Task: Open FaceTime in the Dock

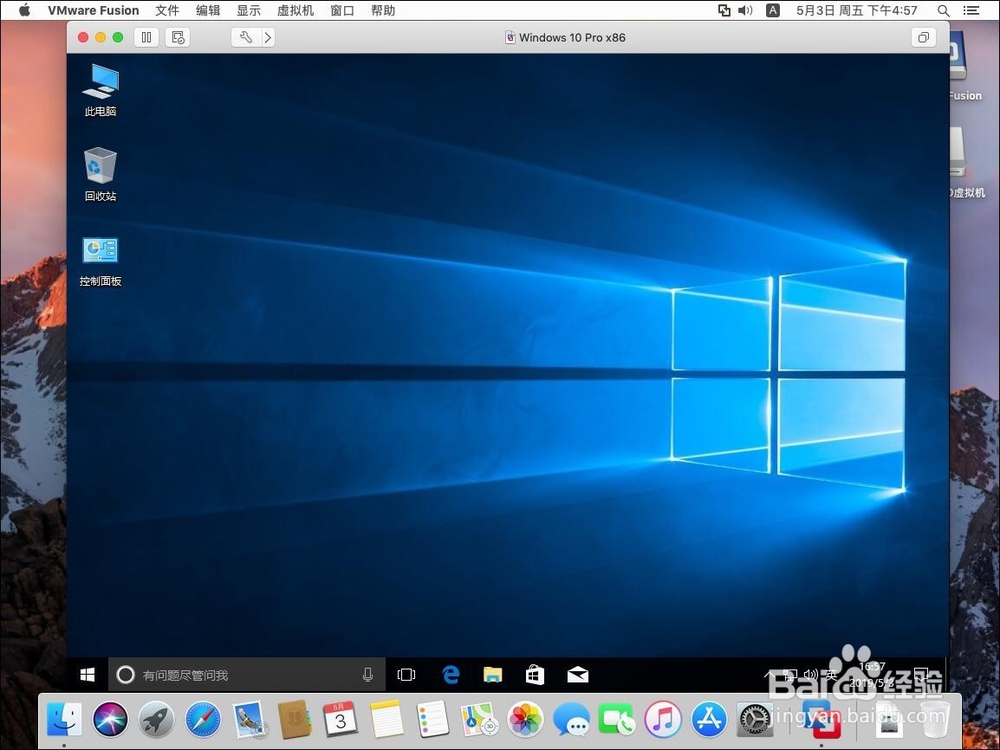Action: click(617, 719)
